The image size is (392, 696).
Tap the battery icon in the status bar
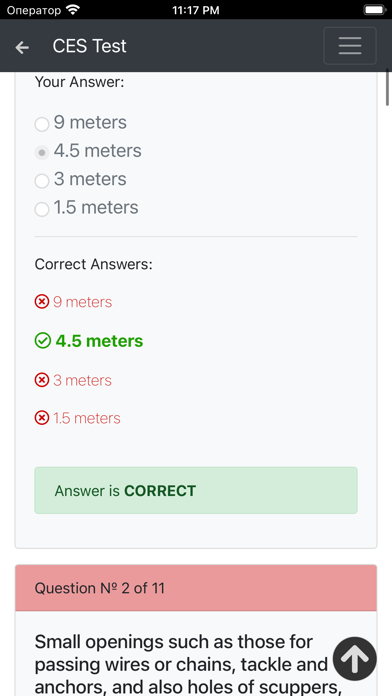375,10
